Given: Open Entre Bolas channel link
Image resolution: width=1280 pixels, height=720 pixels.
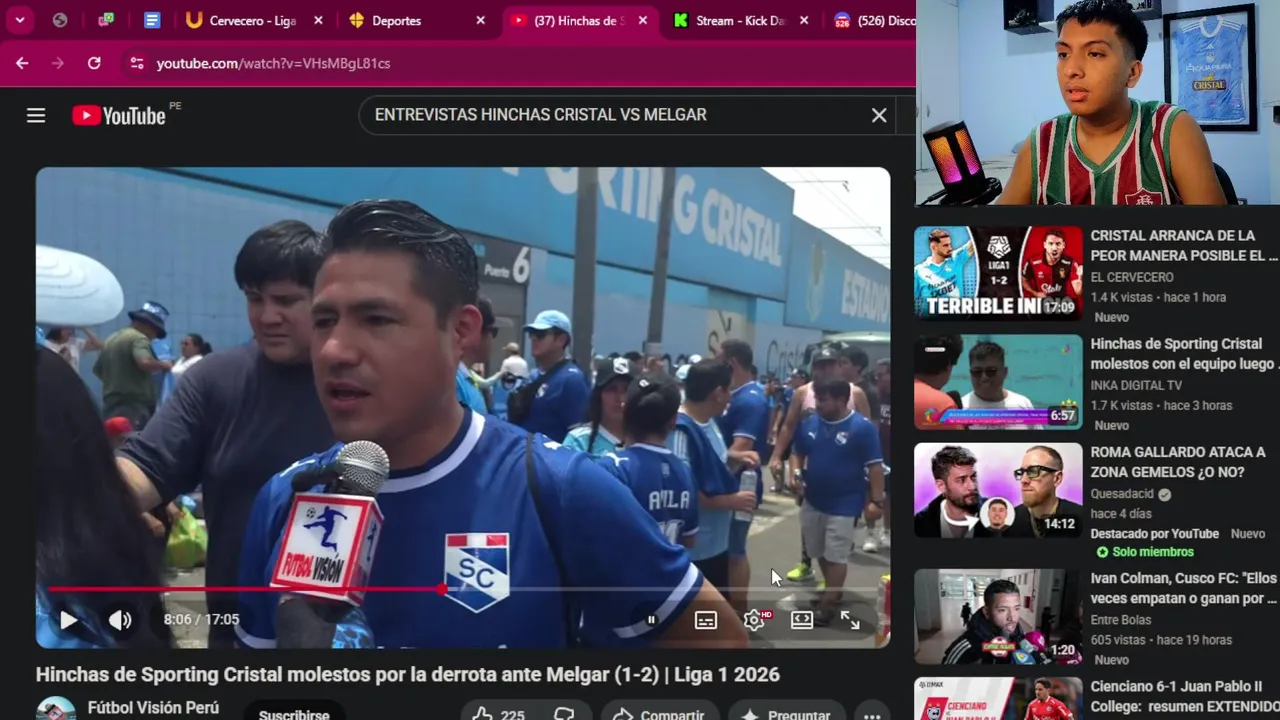Looking at the screenshot, I should (x=1122, y=620).
